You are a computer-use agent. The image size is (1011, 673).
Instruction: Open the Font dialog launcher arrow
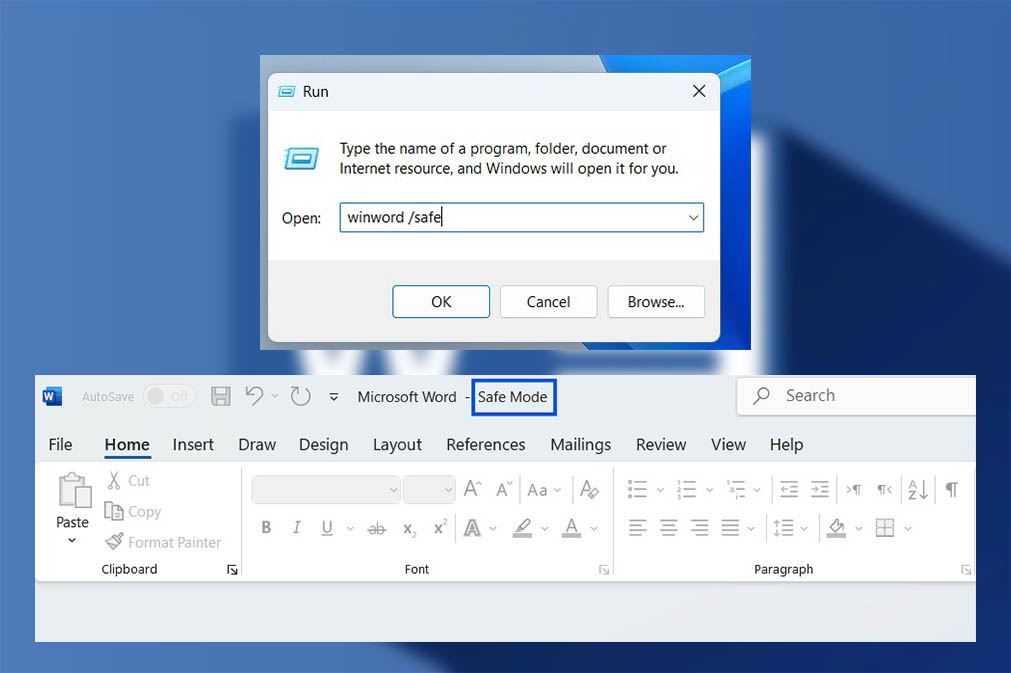(x=604, y=570)
